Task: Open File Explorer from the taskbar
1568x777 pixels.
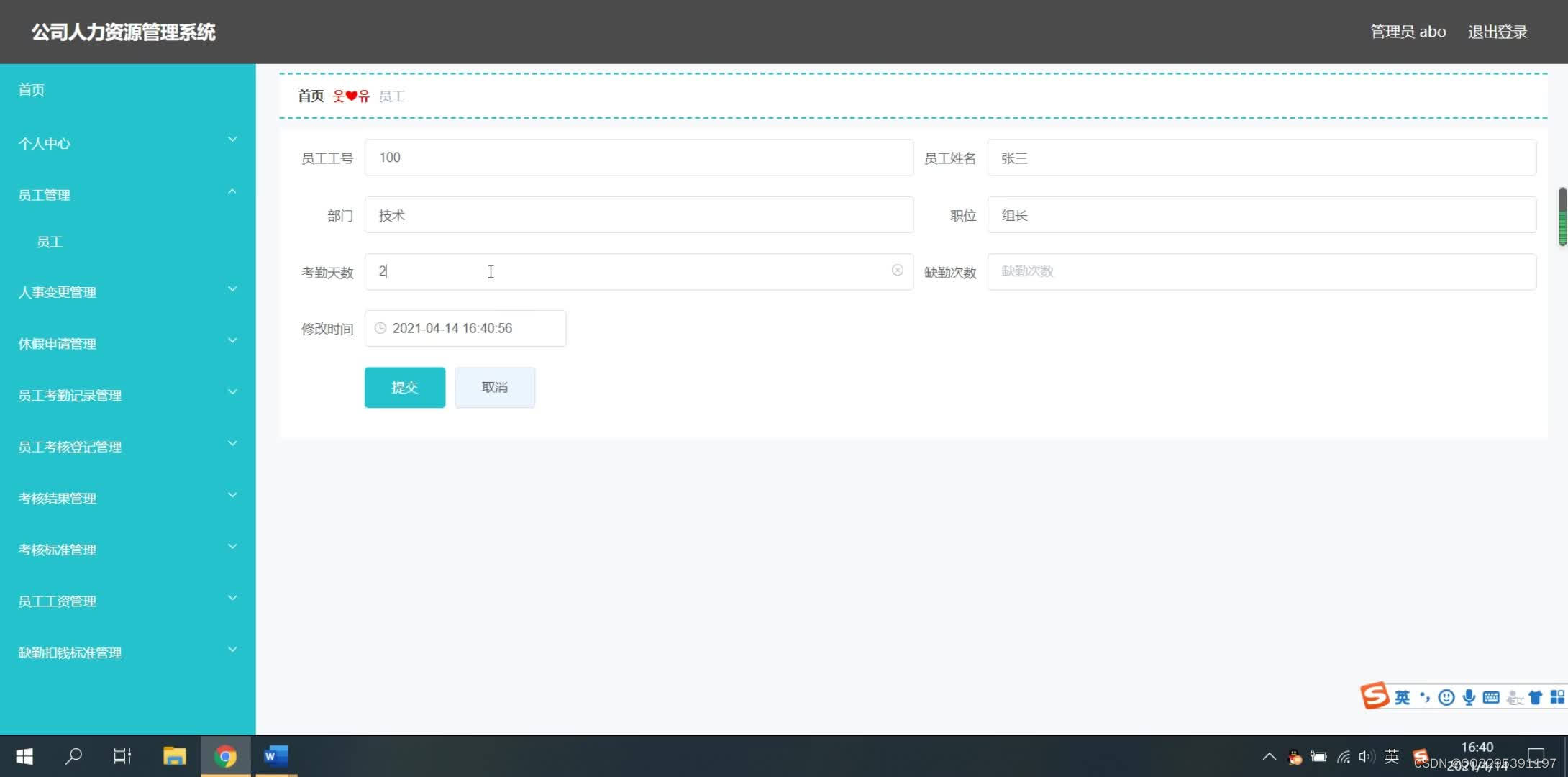Action: [174, 756]
